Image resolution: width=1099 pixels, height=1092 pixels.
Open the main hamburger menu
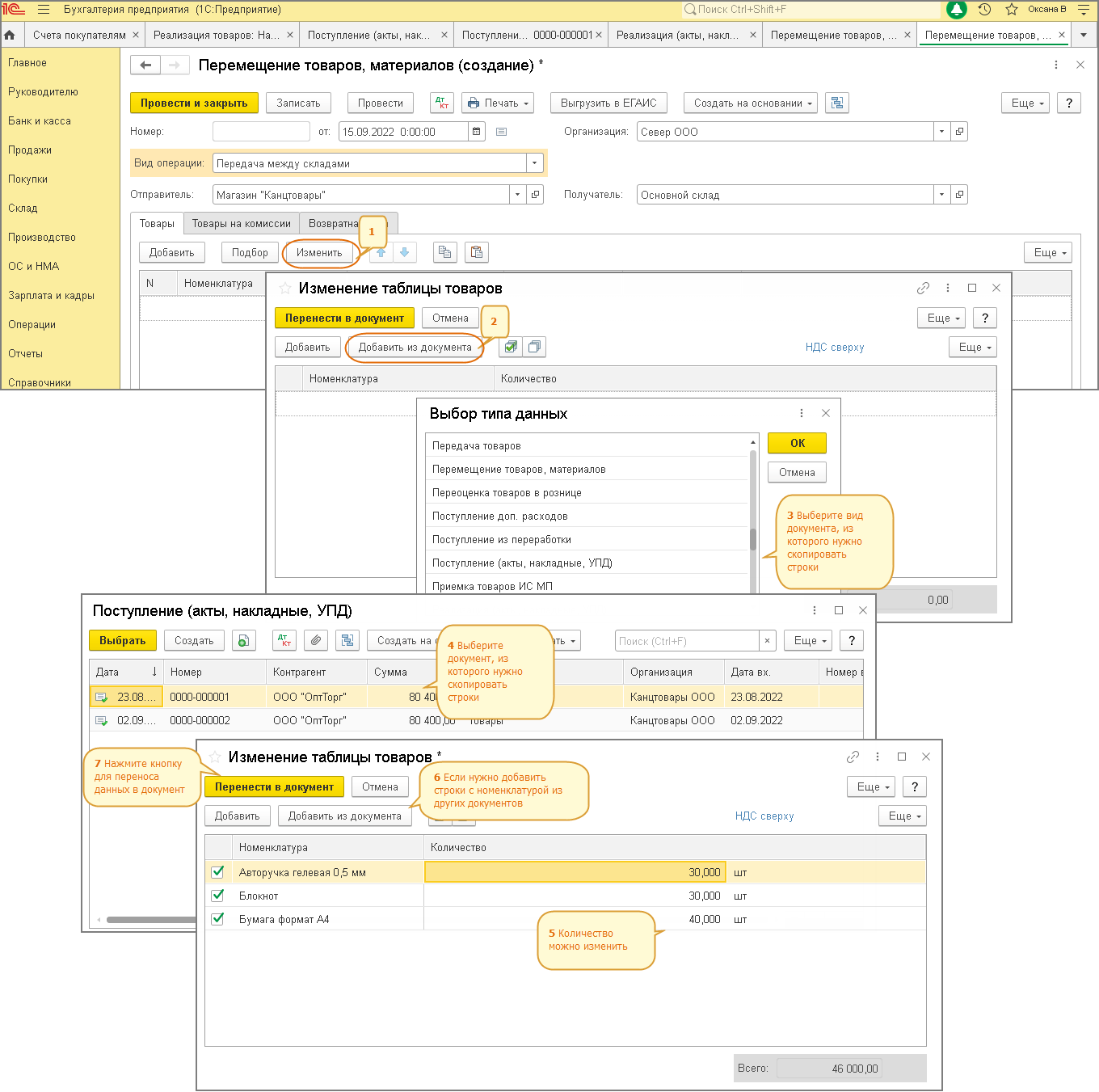click(x=44, y=10)
